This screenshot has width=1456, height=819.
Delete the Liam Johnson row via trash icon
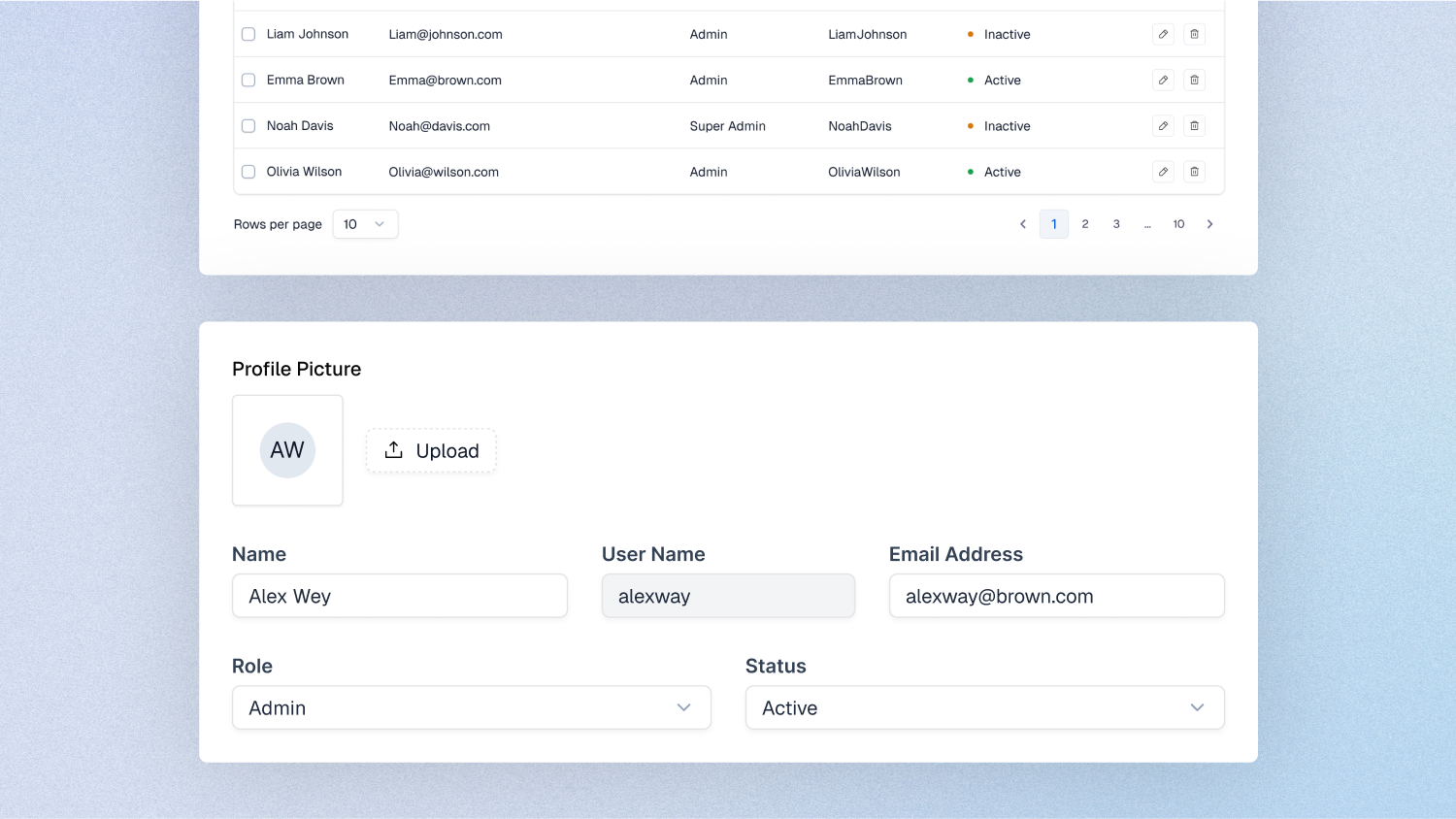click(x=1194, y=34)
